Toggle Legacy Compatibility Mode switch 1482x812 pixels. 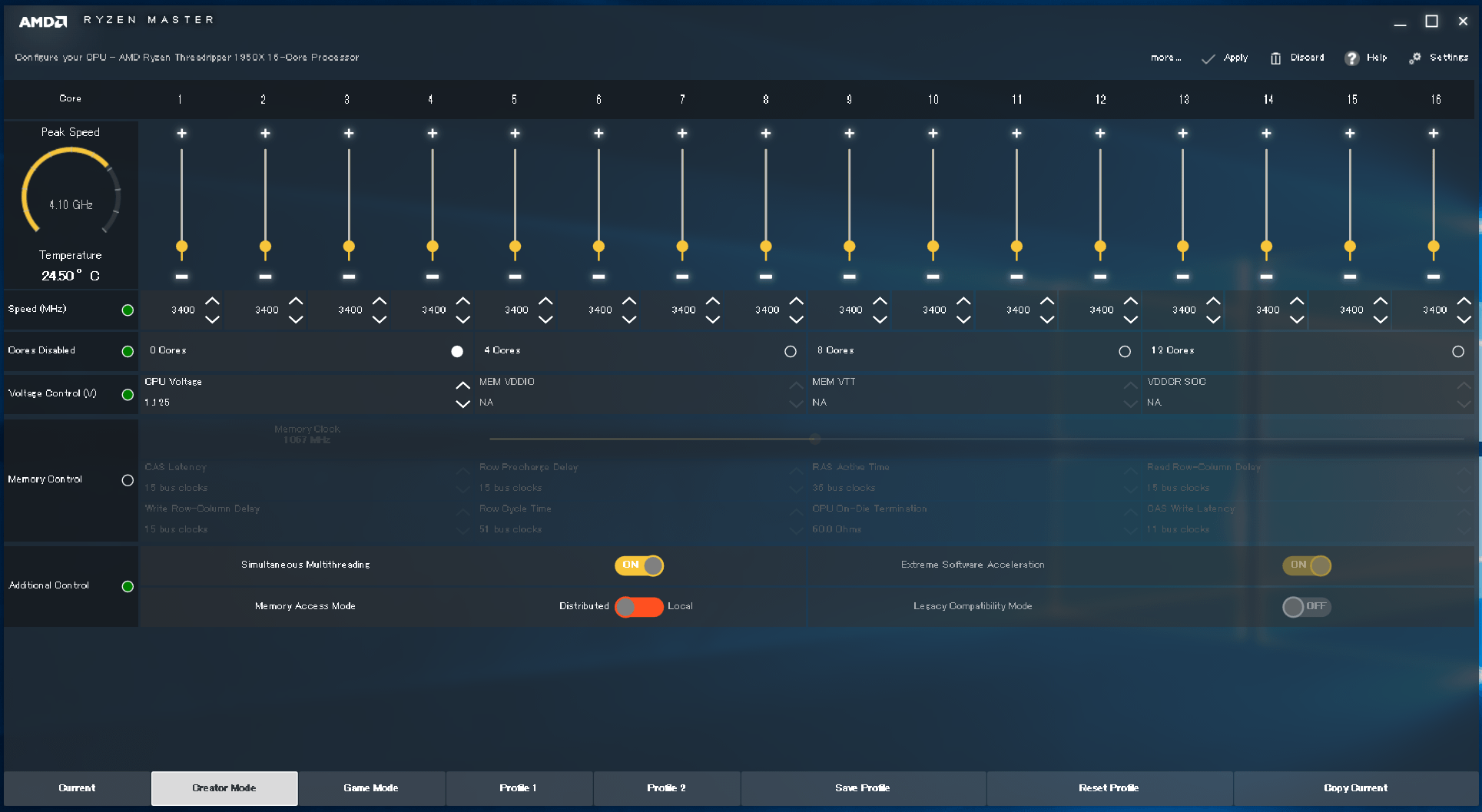coord(1306,607)
